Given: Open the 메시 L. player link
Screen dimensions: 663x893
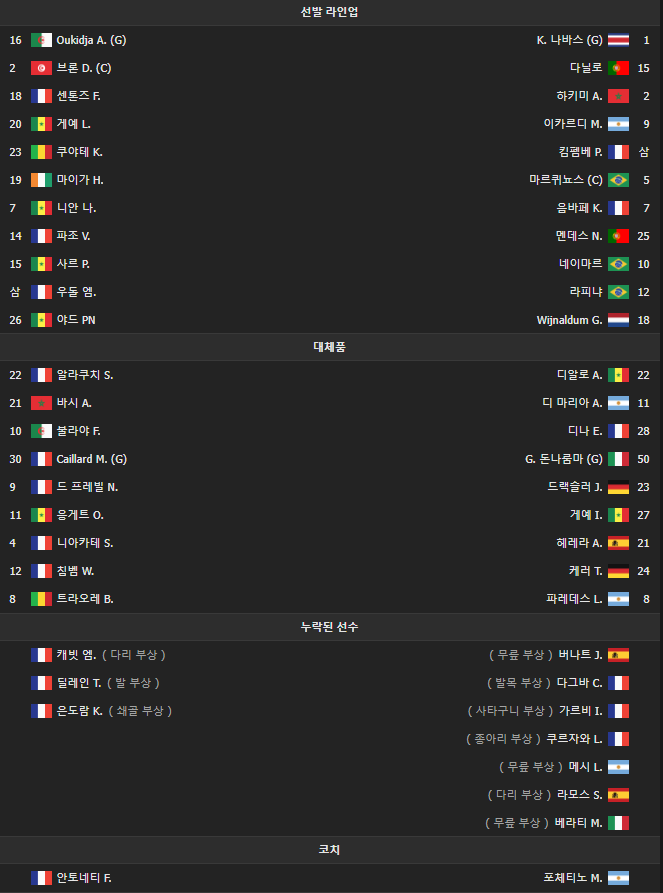Looking at the screenshot, I should [585, 767].
